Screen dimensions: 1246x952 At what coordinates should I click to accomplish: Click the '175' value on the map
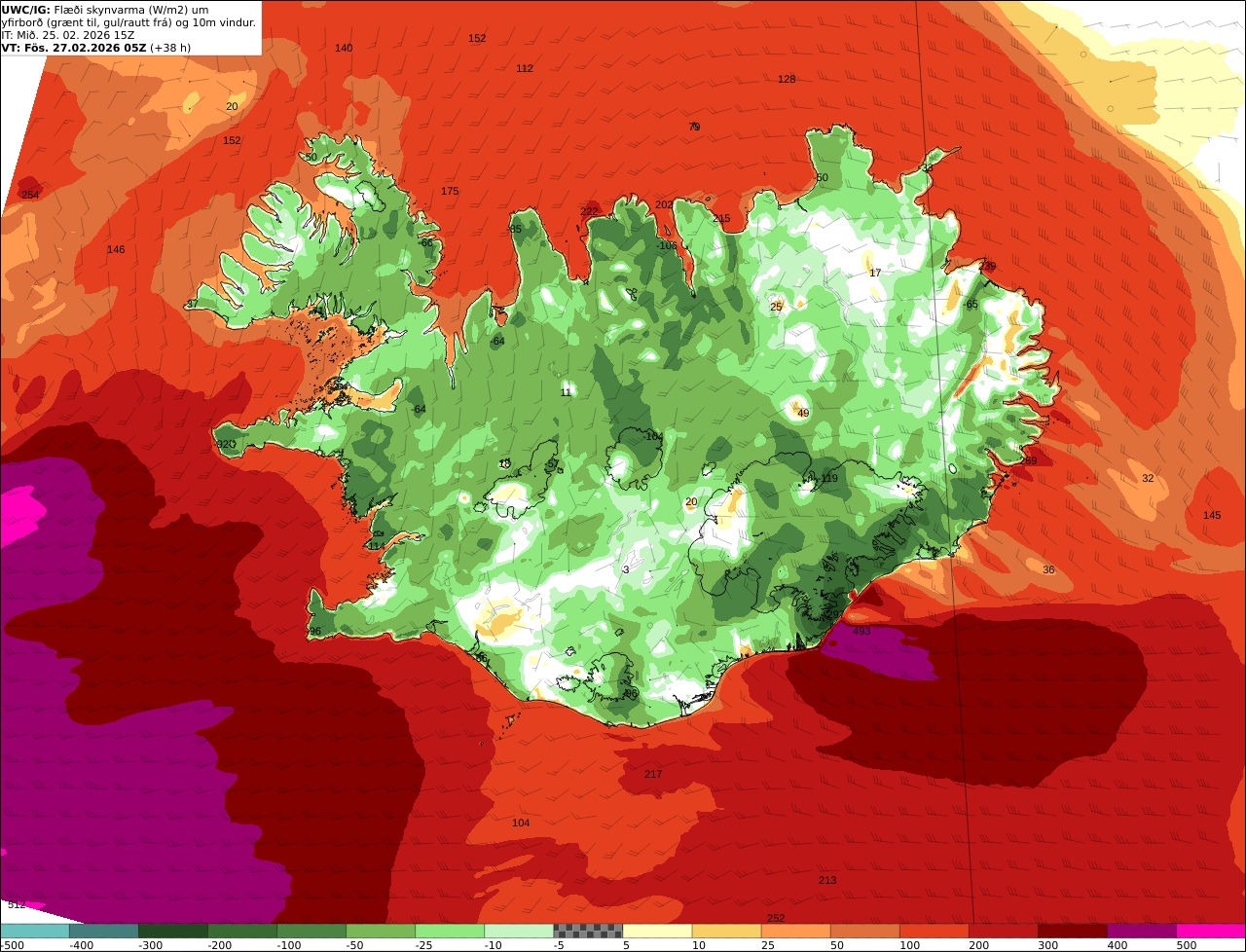pyautogui.click(x=450, y=192)
